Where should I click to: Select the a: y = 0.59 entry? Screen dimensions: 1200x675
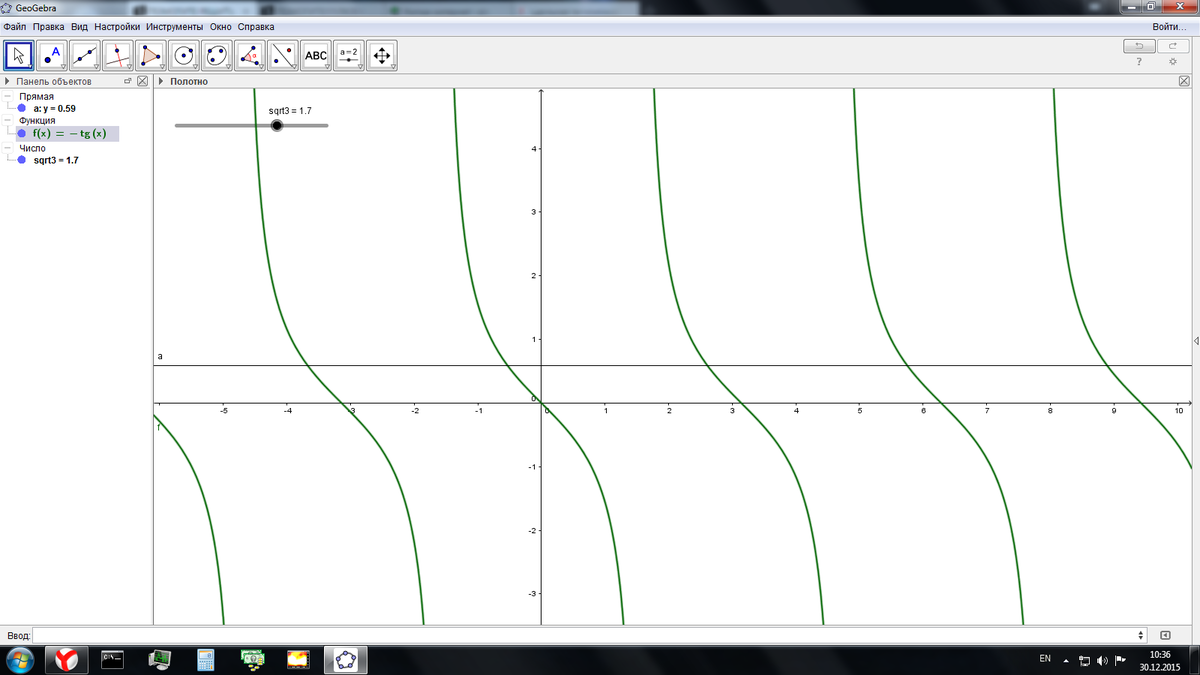(x=54, y=108)
